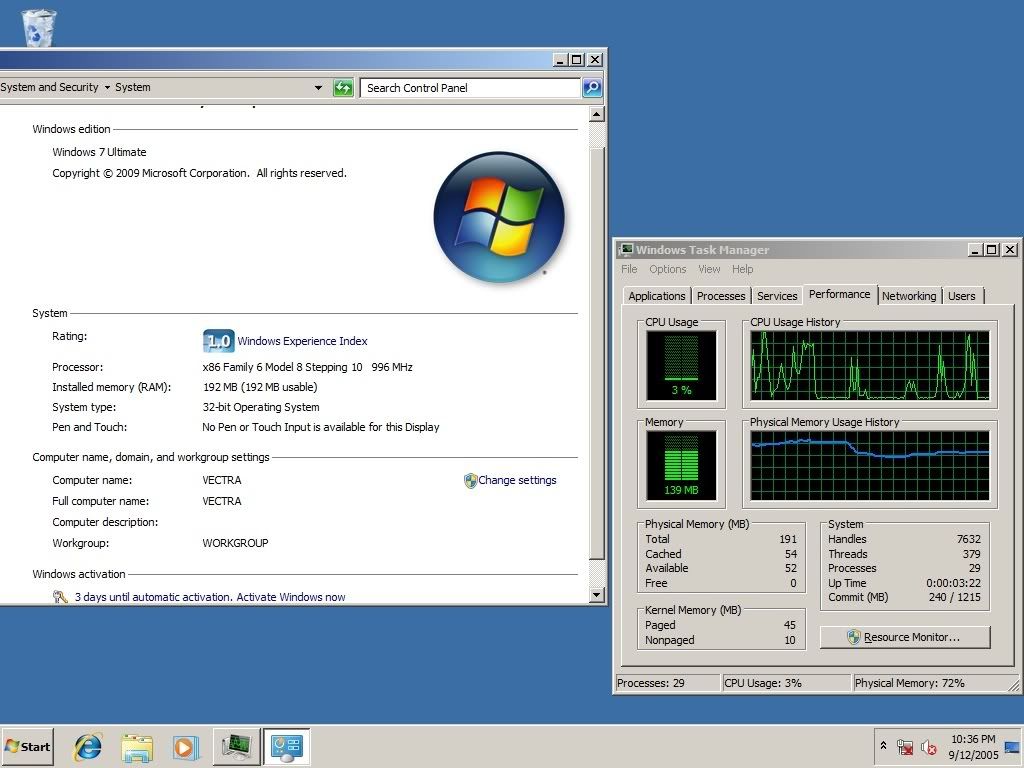Show hidden system tray icons
1024x768 pixels.
coord(883,746)
